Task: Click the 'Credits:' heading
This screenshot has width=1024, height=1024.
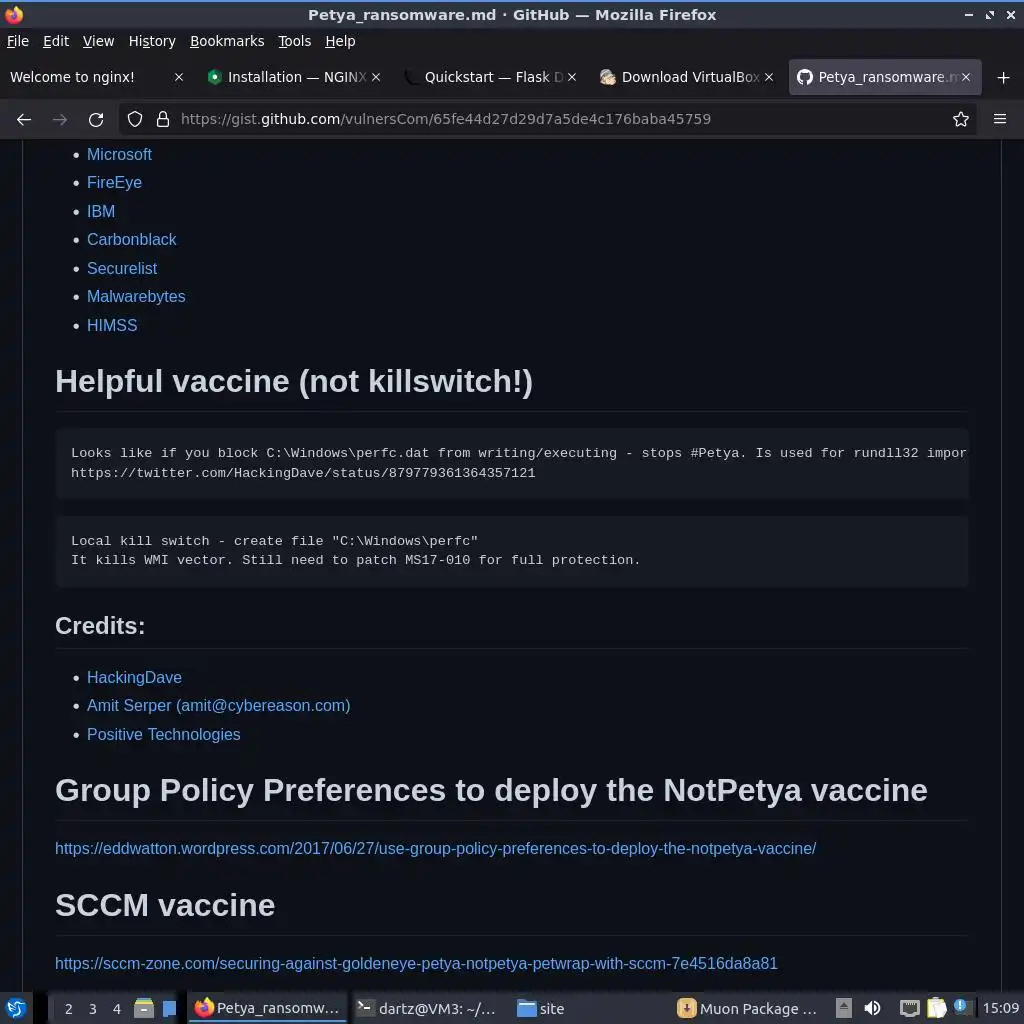Action: coord(100,626)
